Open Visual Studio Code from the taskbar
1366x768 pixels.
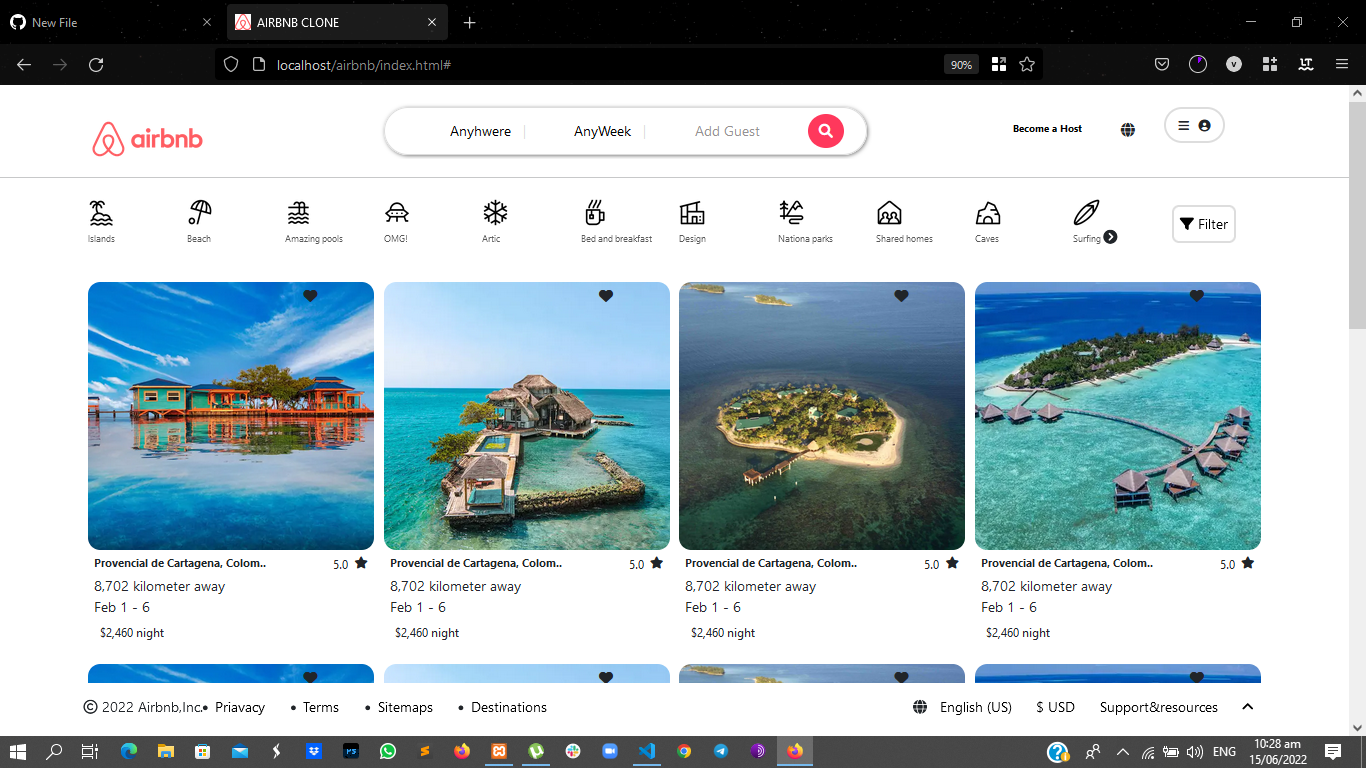click(647, 751)
